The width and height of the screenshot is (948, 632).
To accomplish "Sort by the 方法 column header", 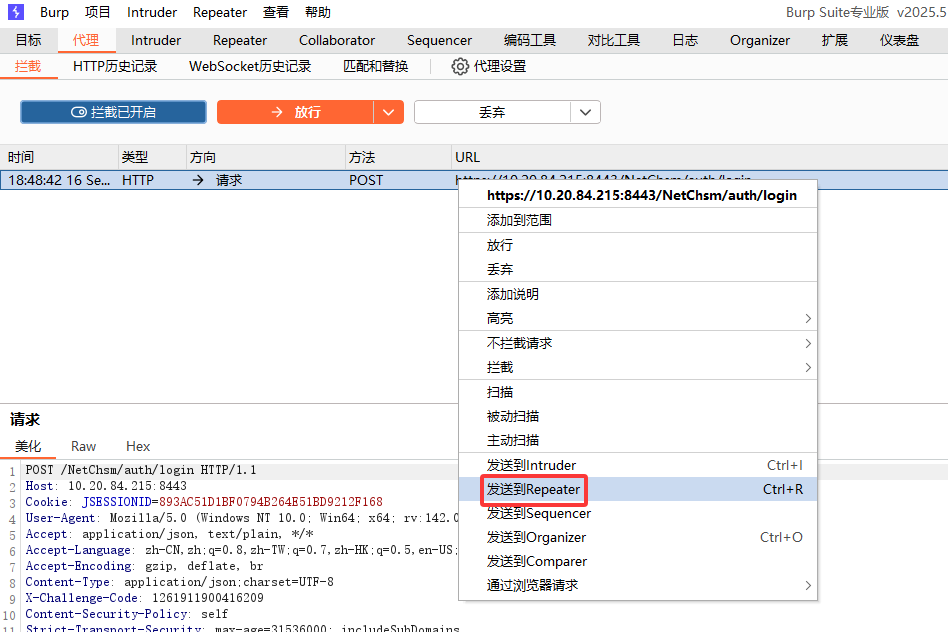I will [x=398, y=157].
